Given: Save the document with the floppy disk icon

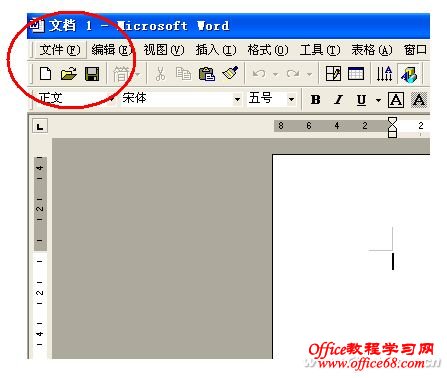Looking at the screenshot, I should [92, 73].
